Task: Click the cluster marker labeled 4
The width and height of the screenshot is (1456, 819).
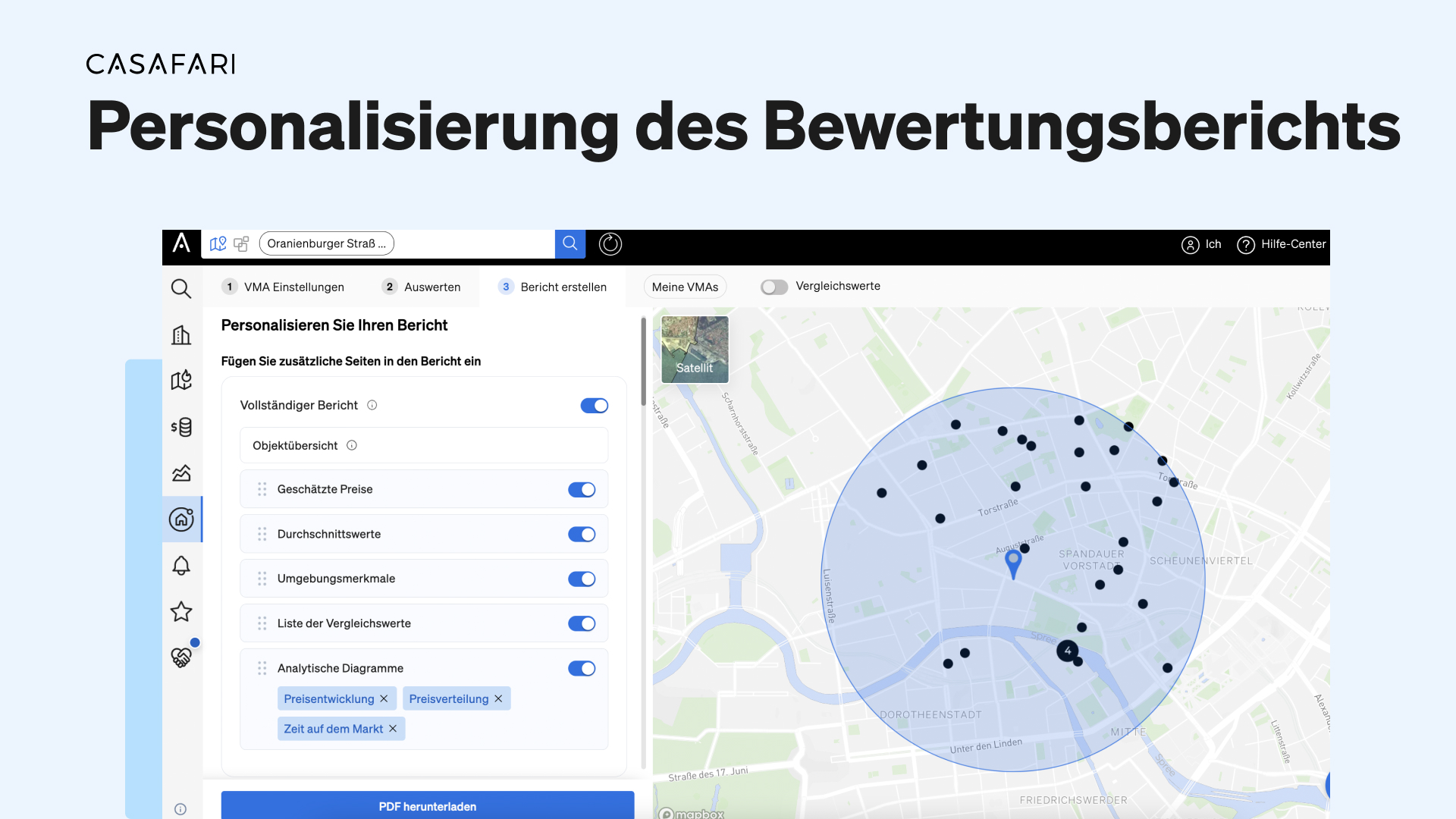Action: tap(1068, 651)
